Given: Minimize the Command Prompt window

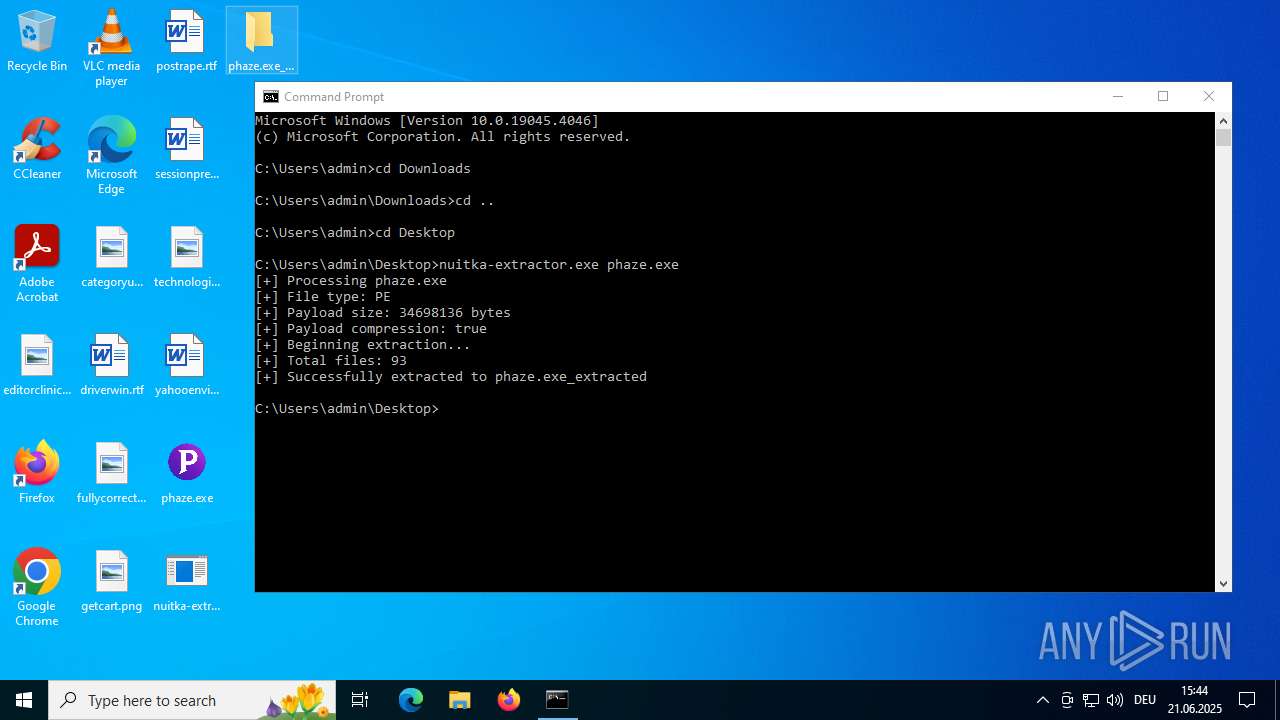Looking at the screenshot, I should 1118,96.
